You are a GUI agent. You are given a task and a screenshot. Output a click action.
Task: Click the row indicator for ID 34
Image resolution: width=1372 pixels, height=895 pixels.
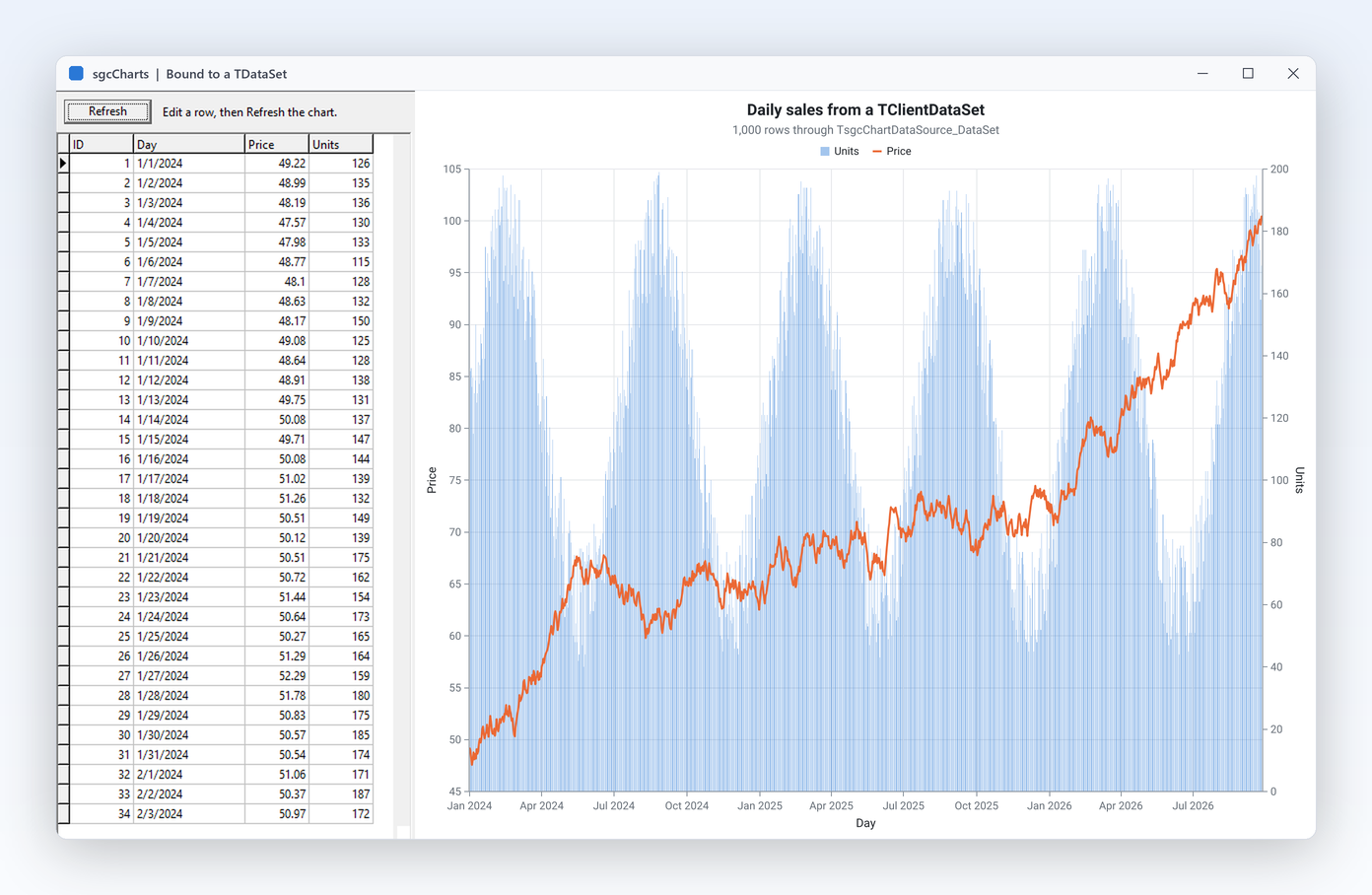63,814
